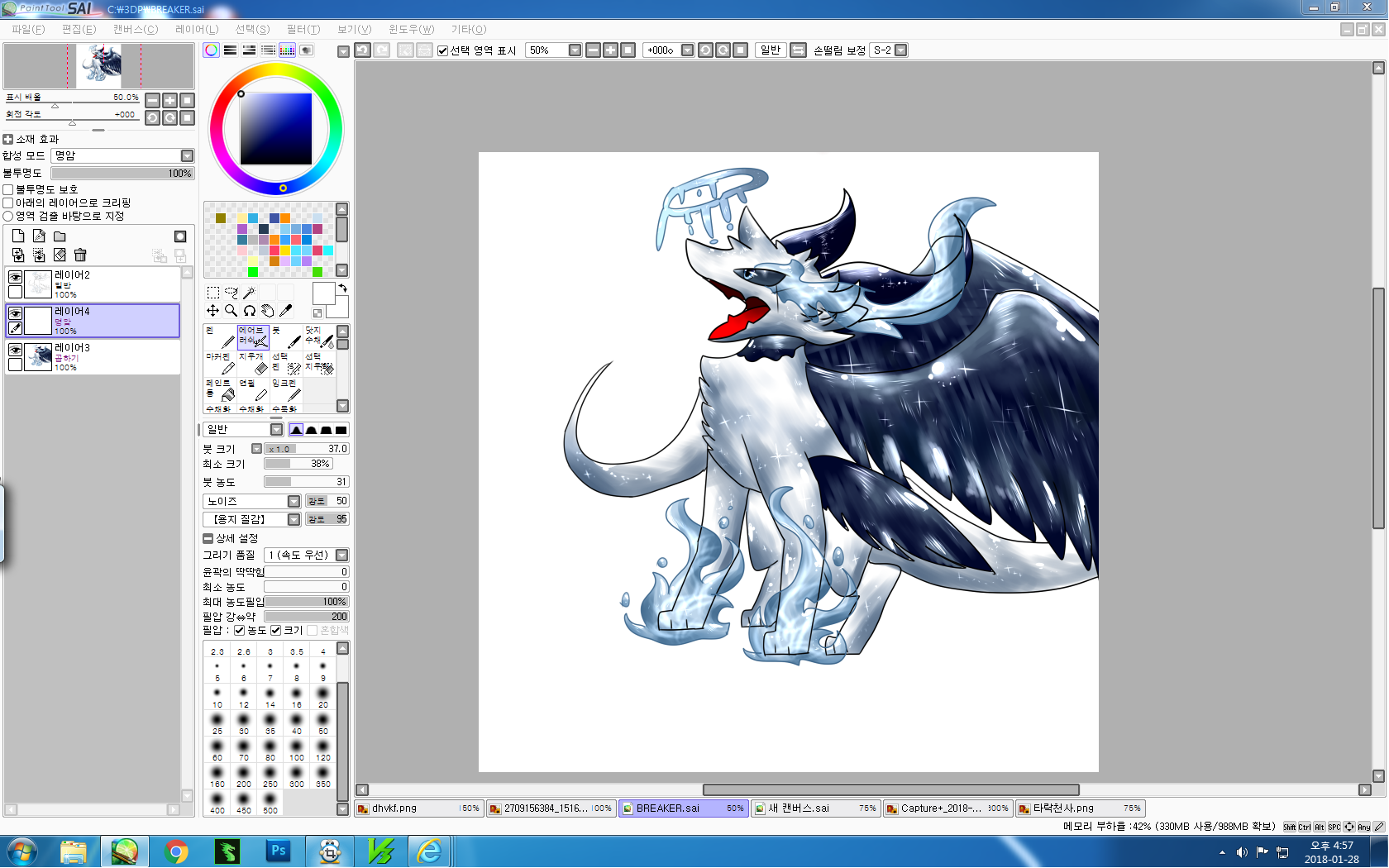Open 그리기 품질 quality dropdown
Image resolution: width=1389 pixels, height=868 pixels.
pos(306,556)
